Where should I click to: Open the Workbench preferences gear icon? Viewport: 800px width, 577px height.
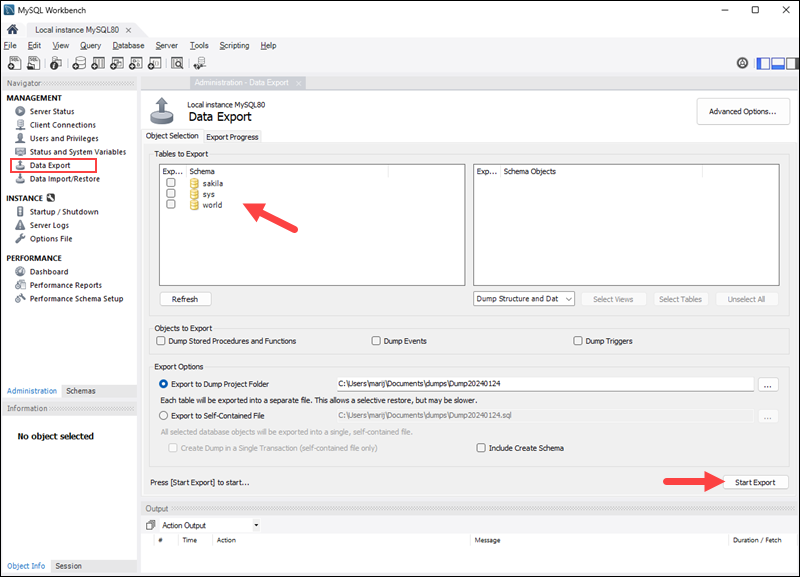pos(742,63)
